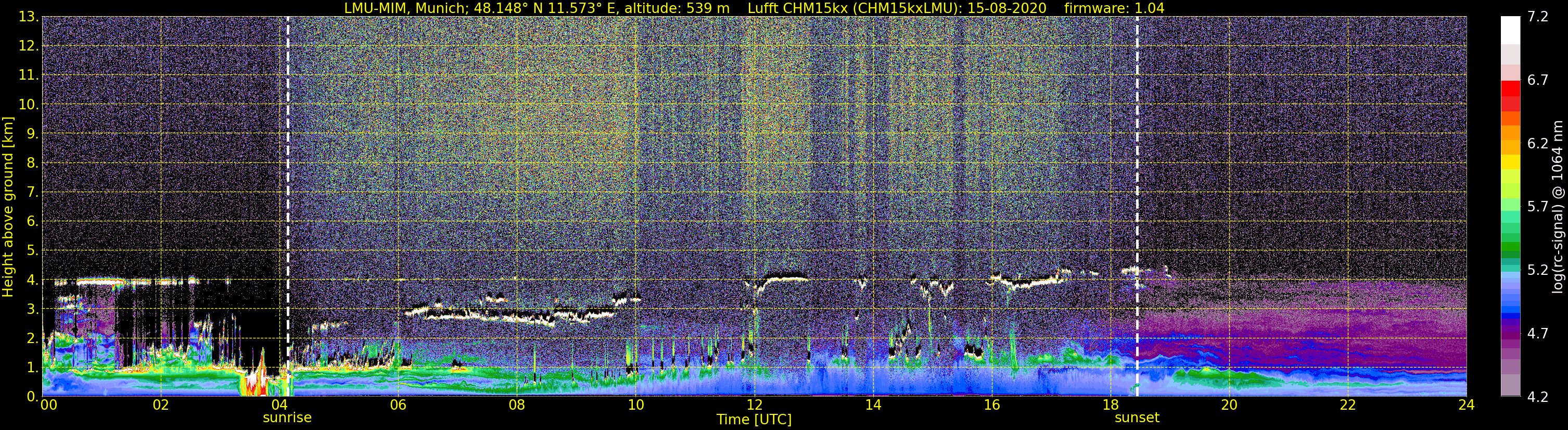Click the colorbar value '6.7'
Viewport: 1568px width, 430px height.
[1538, 80]
